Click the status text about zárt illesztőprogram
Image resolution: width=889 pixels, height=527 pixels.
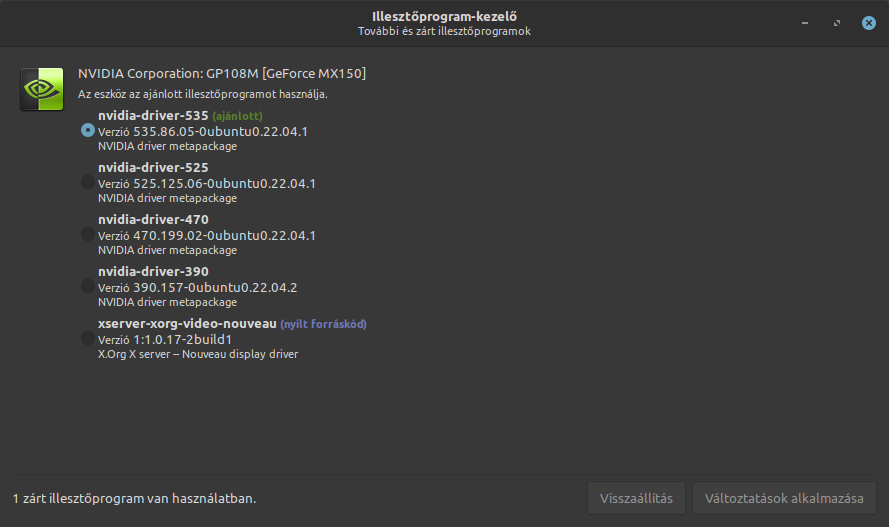pos(134,499)
